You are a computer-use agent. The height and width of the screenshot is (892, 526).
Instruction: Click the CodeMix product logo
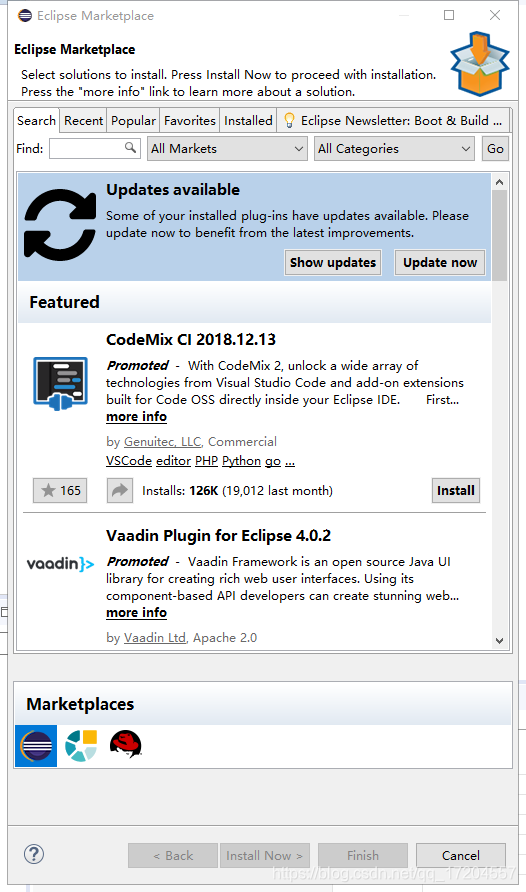point(60,384)
